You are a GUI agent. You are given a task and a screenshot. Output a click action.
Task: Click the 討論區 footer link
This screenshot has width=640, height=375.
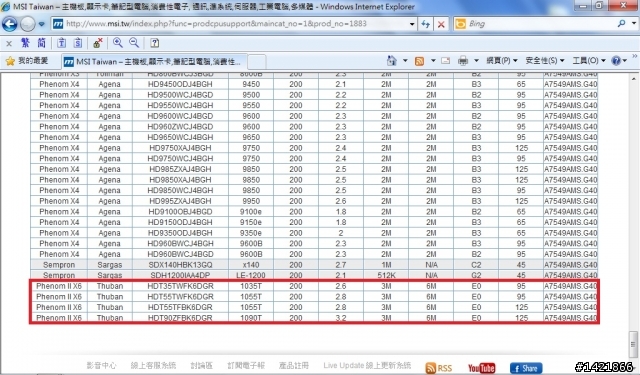202,366
